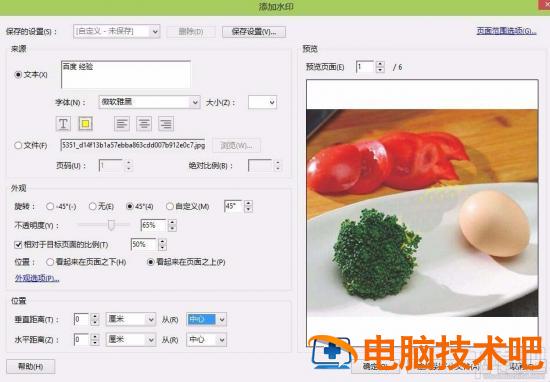Choose 45°(4) rotation option
The image size is (550, 382).
[x=130, y=207]
